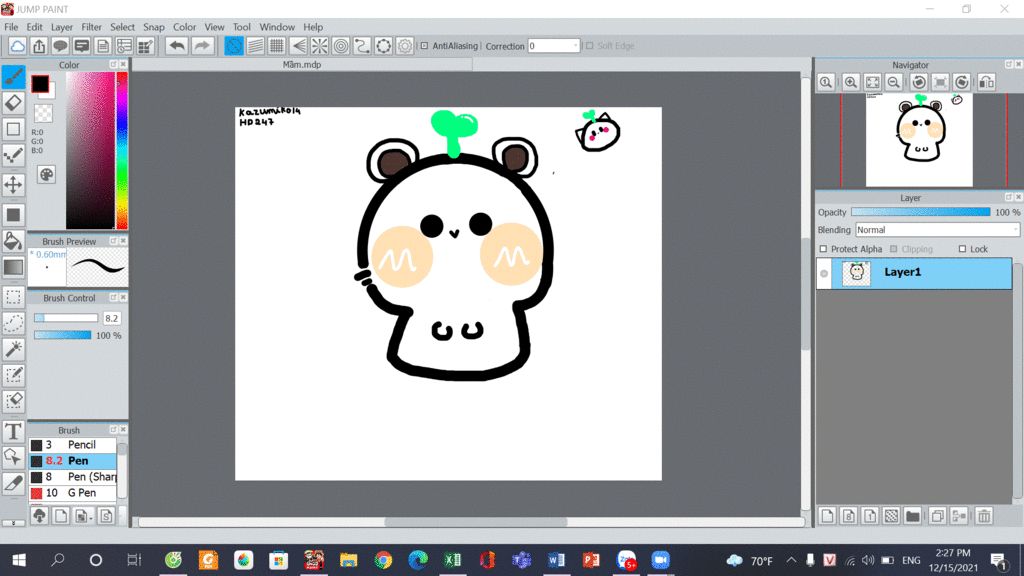Toggle the parallel lines snap guide
1024x576 pixels.
point(255,46)
